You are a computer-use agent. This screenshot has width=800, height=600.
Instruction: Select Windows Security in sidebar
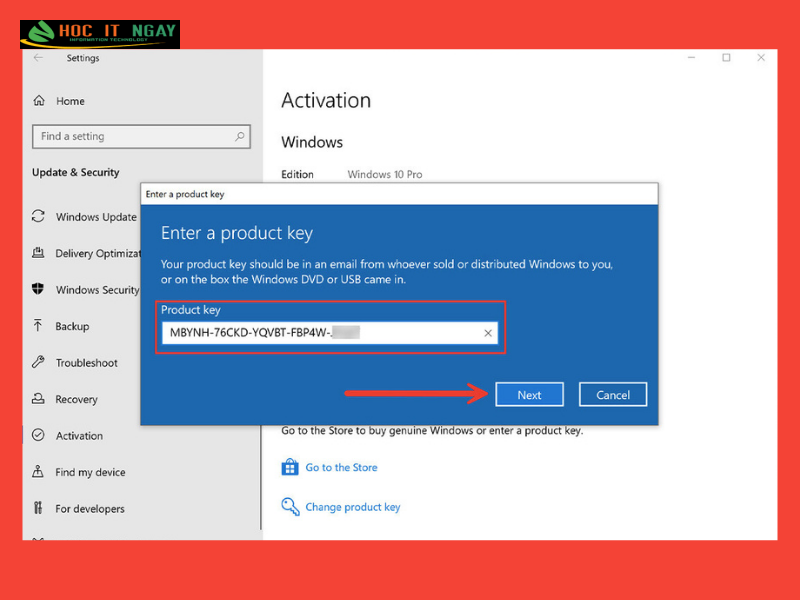tap(97, 290)
